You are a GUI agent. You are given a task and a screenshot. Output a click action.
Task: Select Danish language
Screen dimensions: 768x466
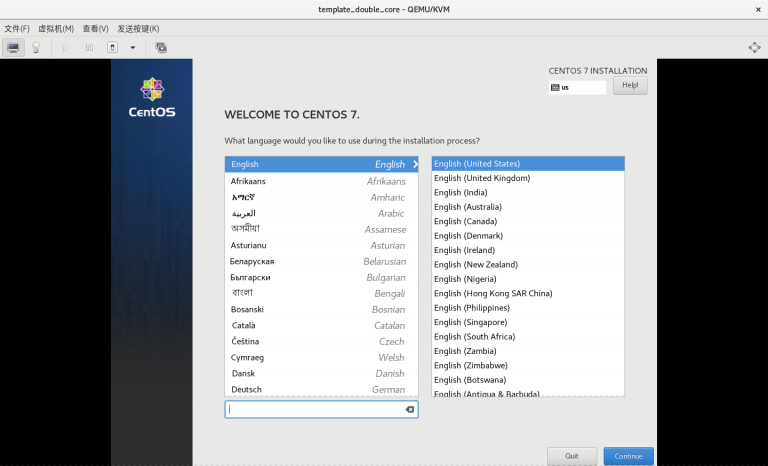[x=321, y=373]
